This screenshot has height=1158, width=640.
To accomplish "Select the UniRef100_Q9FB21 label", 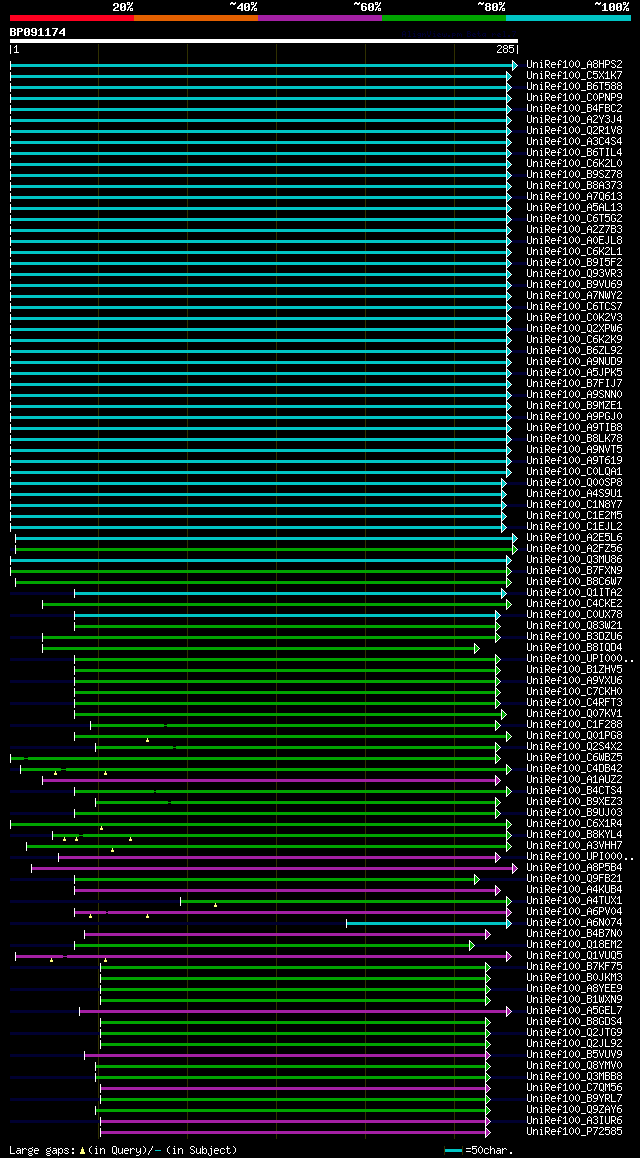I will pyautogui.click(x=574, y=879).
